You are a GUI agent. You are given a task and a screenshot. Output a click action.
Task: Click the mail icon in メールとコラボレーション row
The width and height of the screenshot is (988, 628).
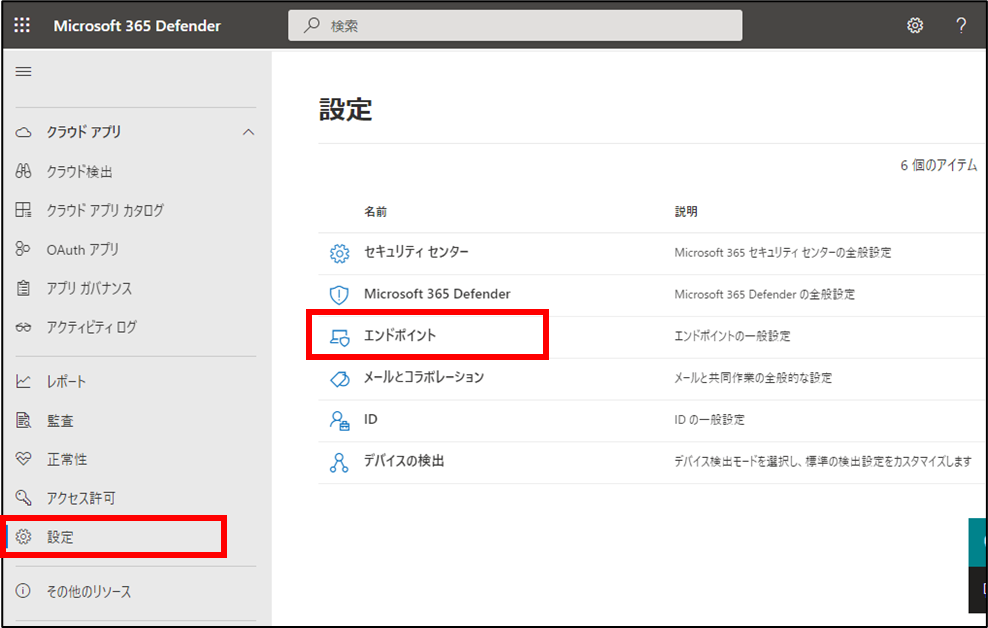(340, 379)
